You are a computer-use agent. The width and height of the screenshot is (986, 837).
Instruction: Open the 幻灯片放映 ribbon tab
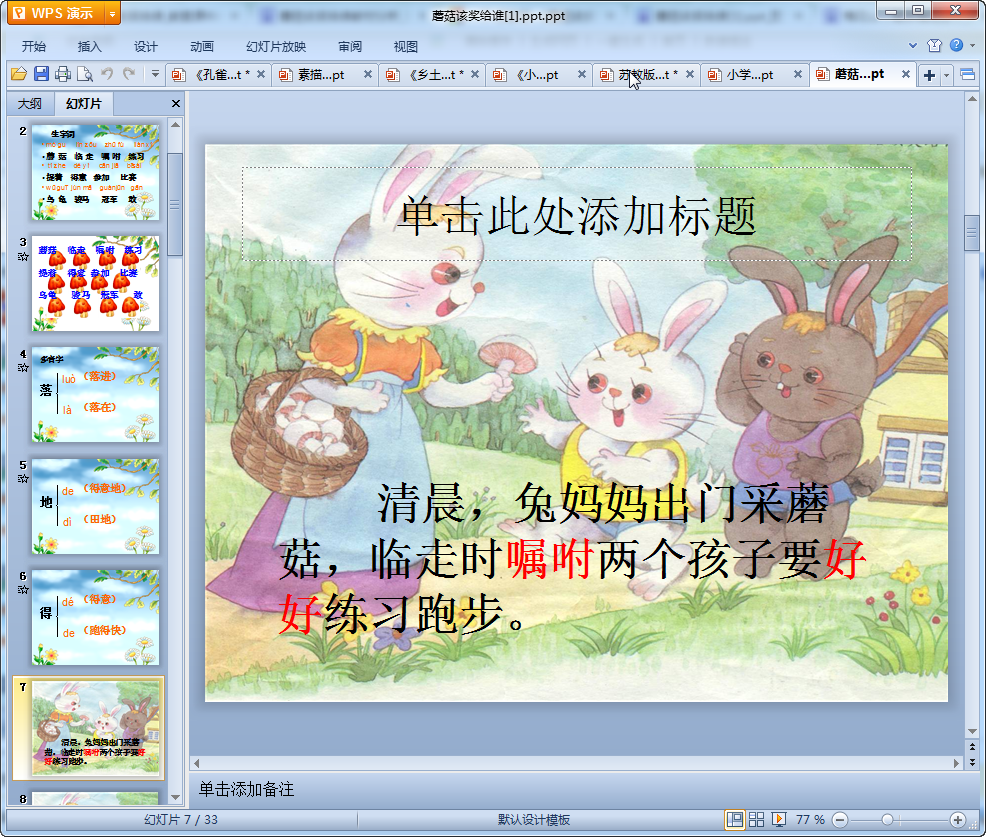tap(276, 47)
